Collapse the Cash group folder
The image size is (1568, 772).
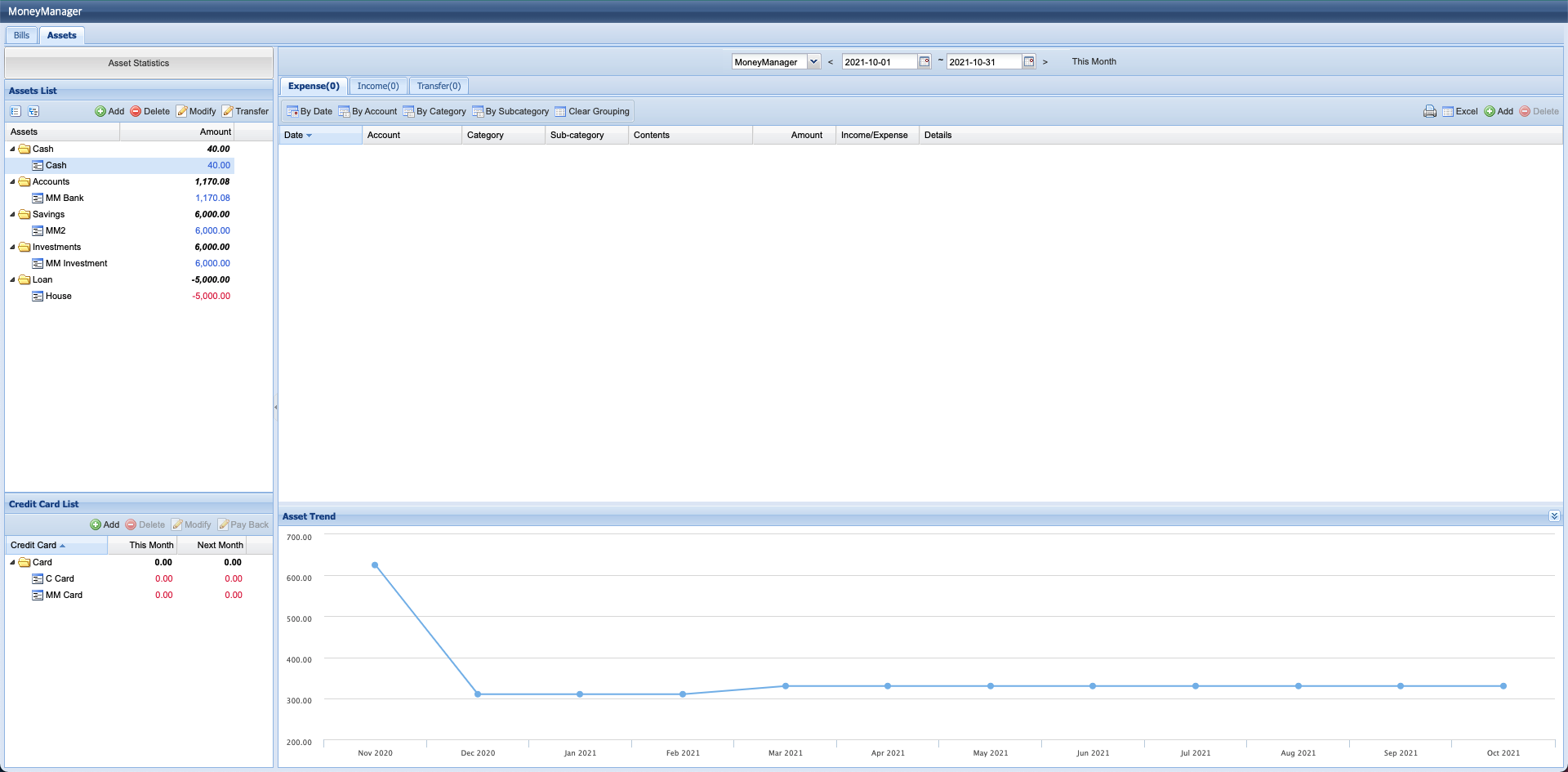point(12,149)
